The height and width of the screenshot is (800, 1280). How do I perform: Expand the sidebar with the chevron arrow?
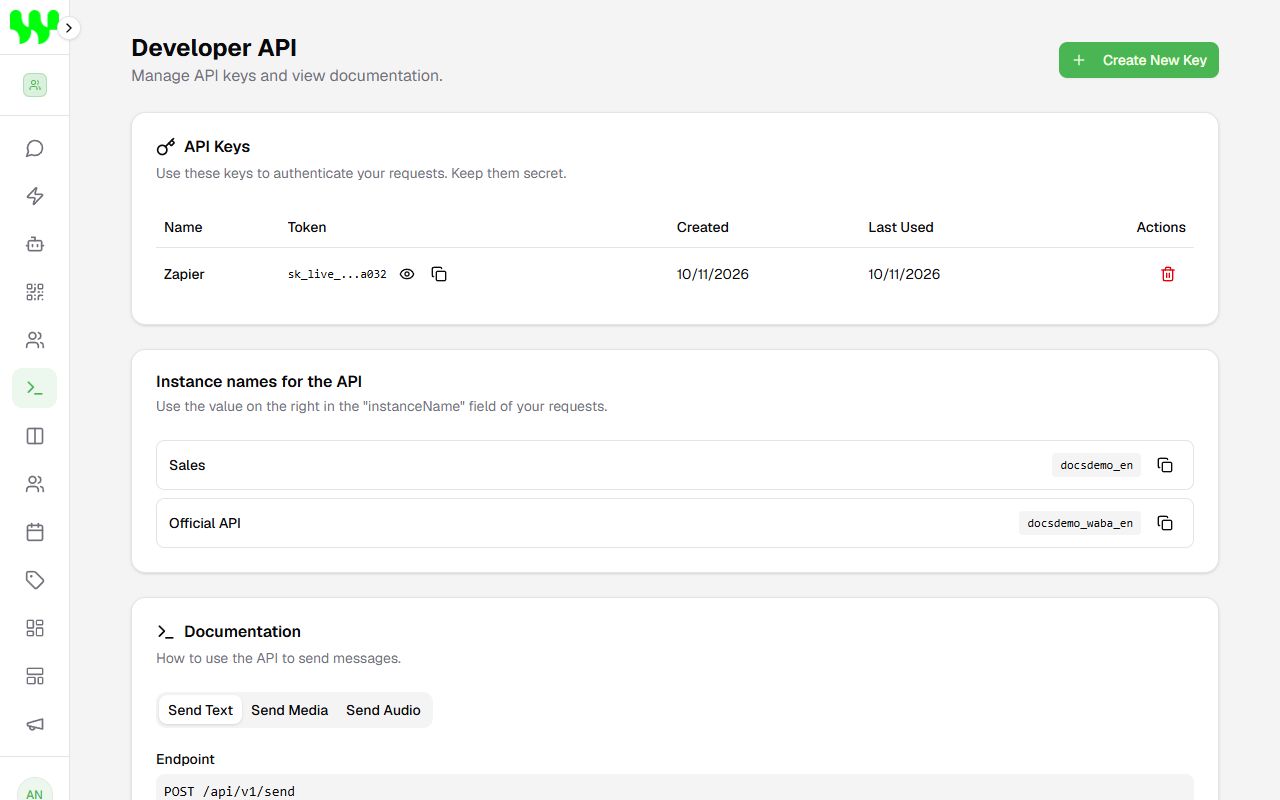click(x=68, y=28)
